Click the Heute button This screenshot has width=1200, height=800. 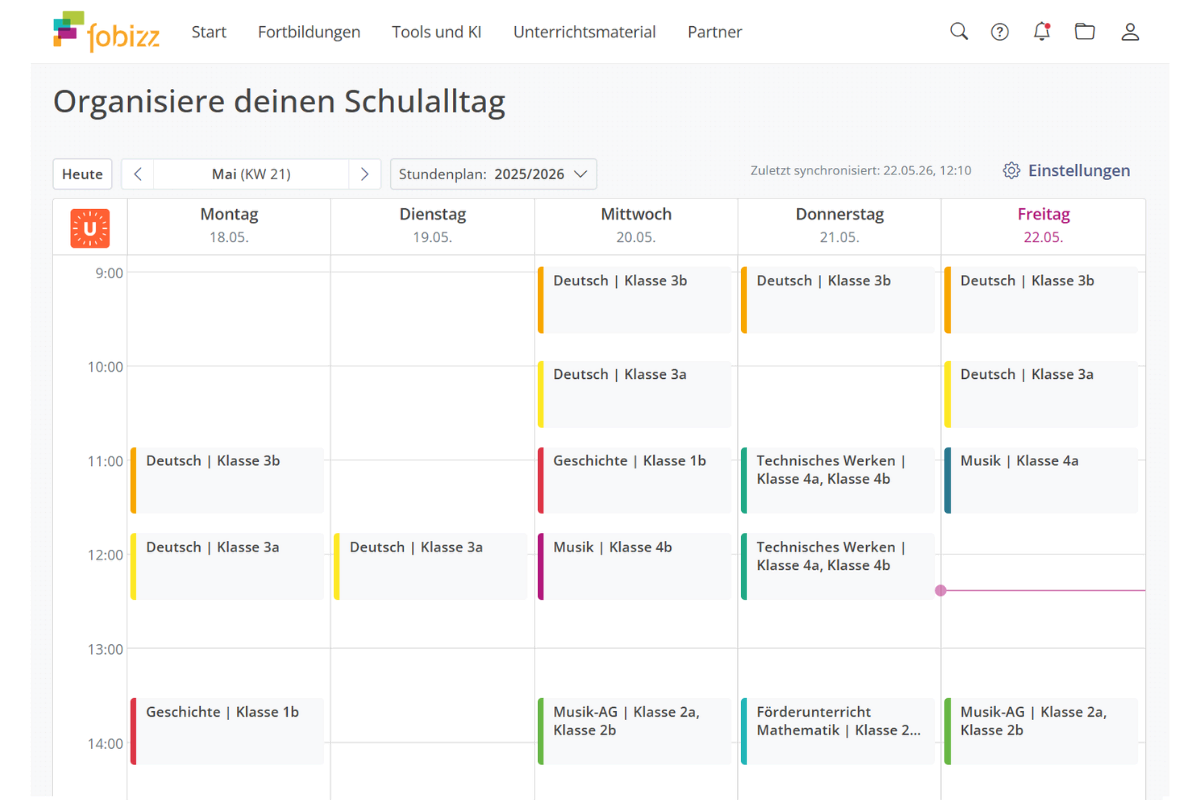82,174
